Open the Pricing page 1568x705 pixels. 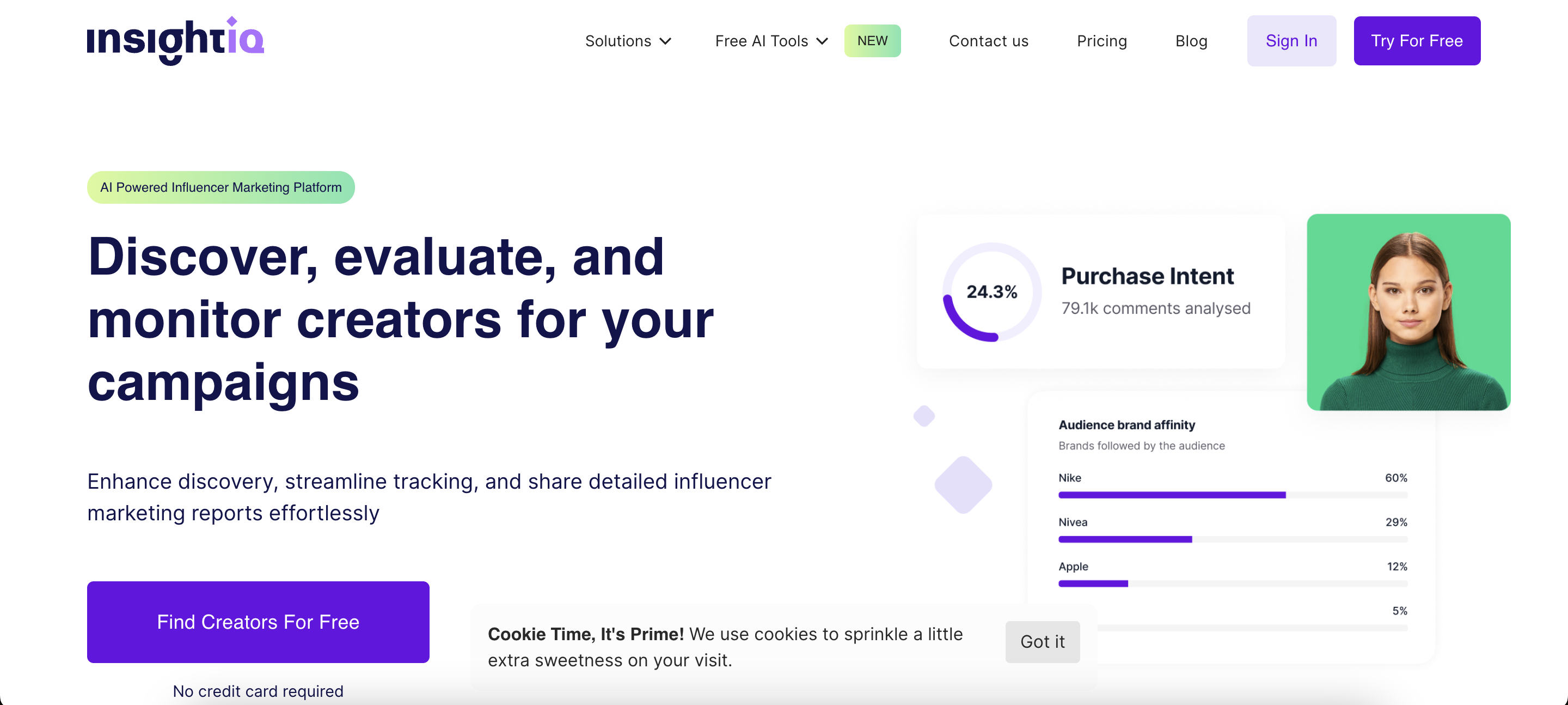(x=1101, y=41)
